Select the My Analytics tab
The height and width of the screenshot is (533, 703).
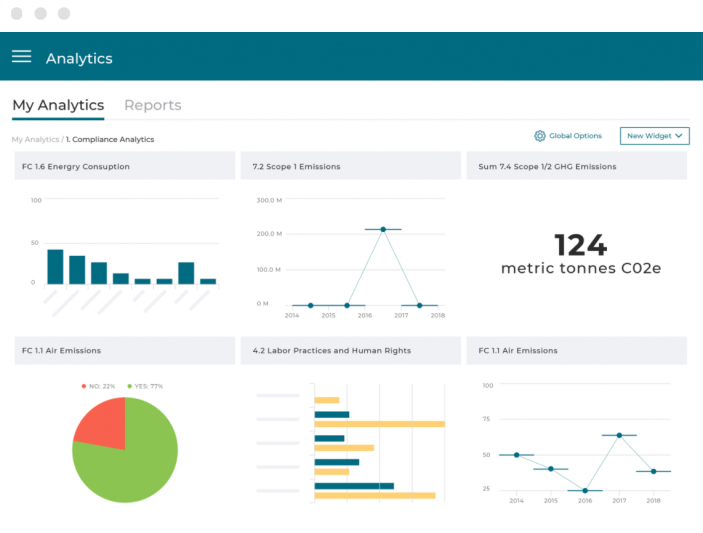(58, 105)
